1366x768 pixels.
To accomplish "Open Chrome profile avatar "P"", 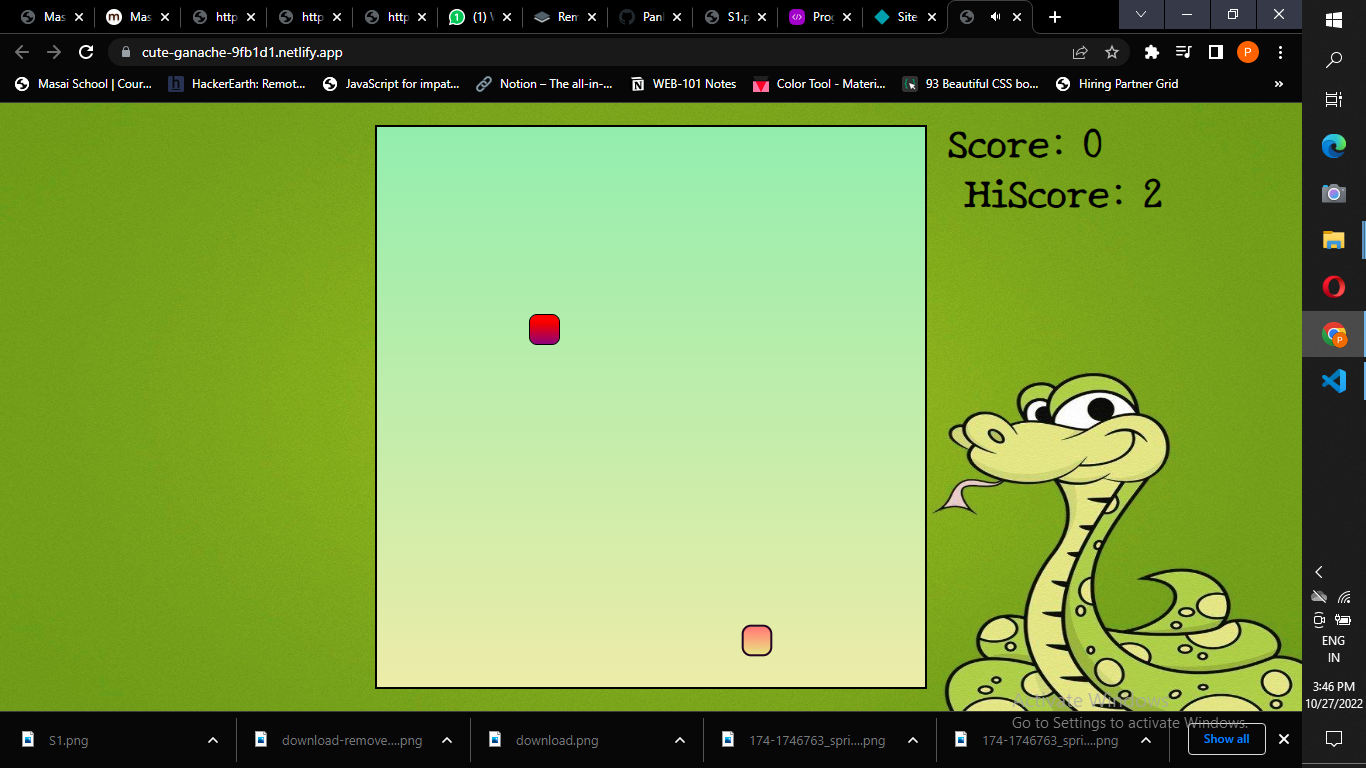I will point(1247,52).
